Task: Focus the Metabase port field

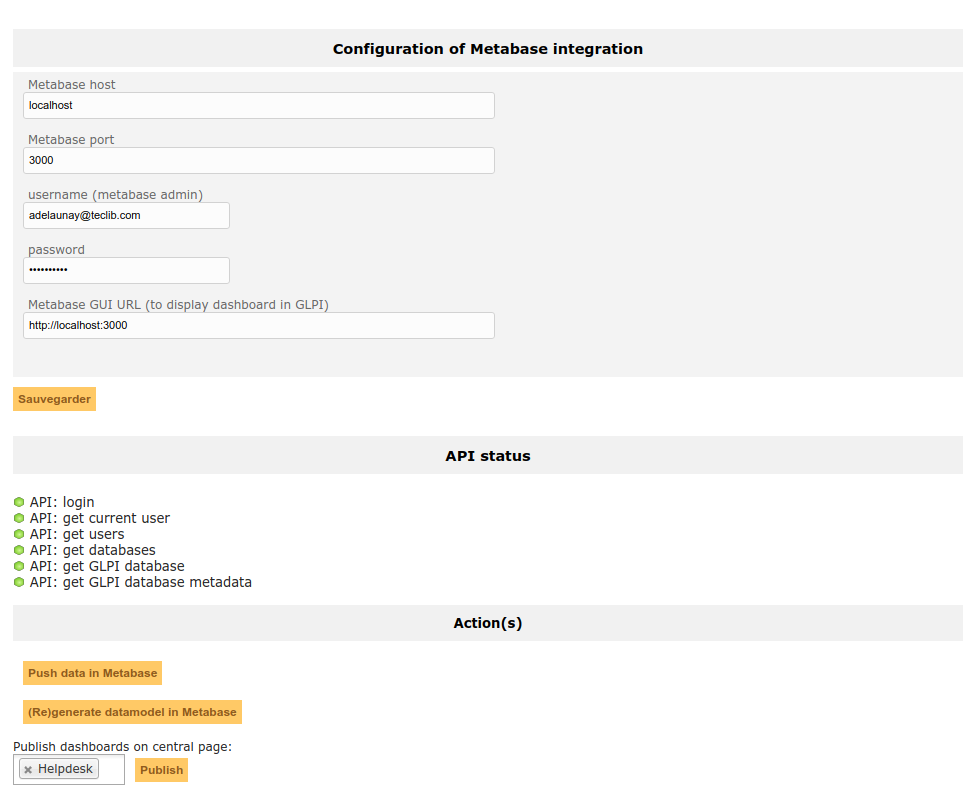Action: [259, 160]
